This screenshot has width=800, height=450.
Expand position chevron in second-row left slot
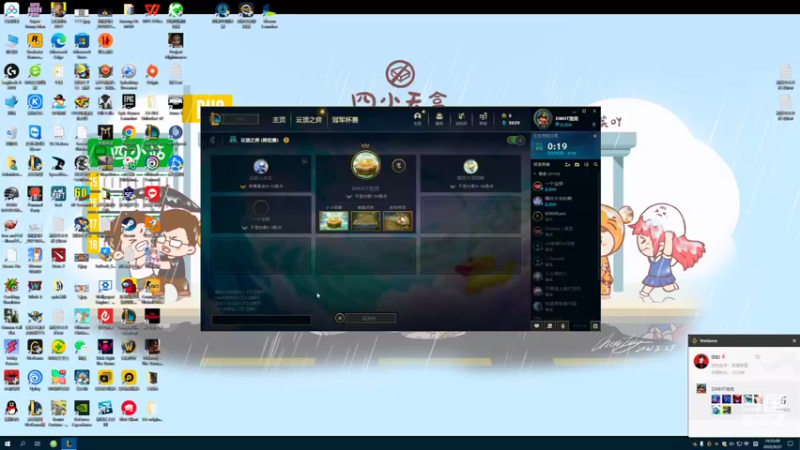coord(244,228)
